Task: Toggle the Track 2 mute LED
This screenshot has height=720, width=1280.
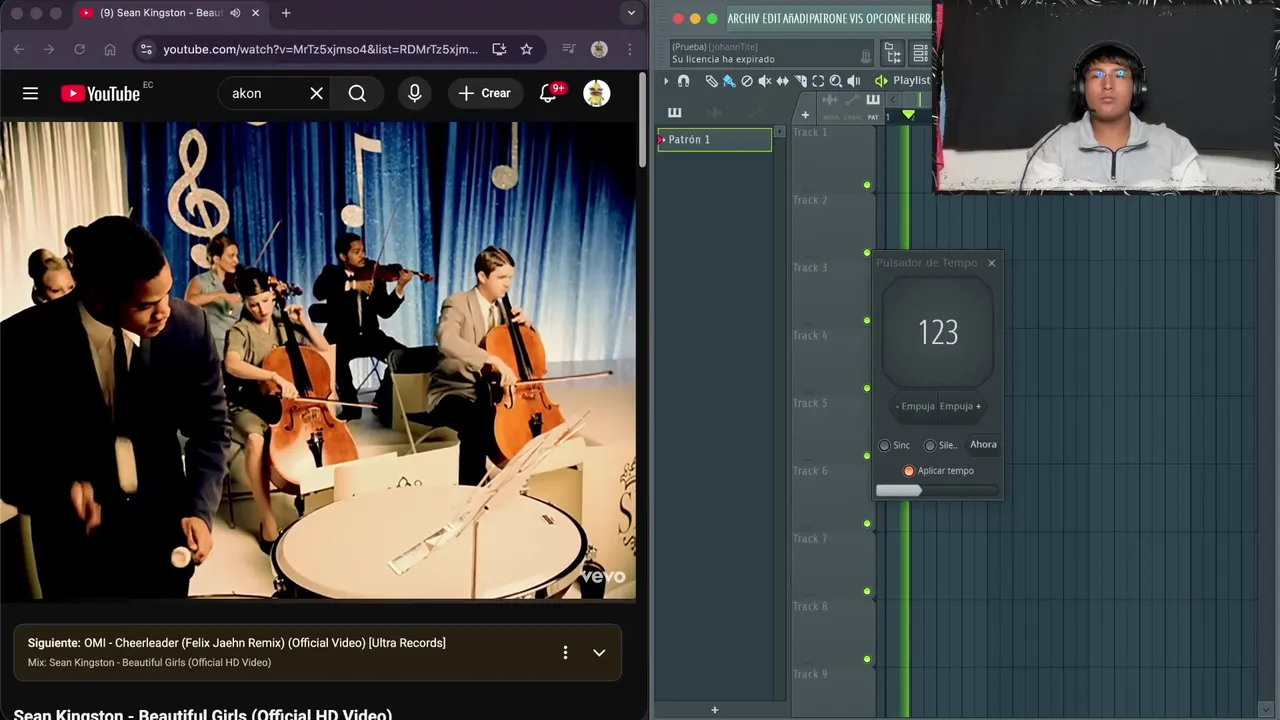Action: pos(867,252)
